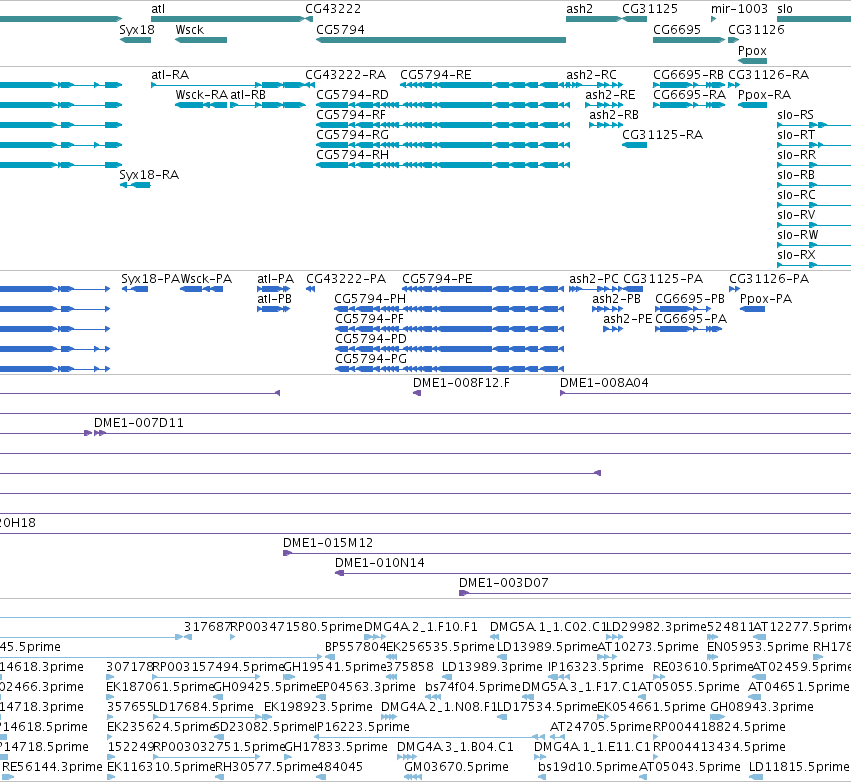
Task: Click EST EP04563.3prime
Action: [x=366, y=686]
